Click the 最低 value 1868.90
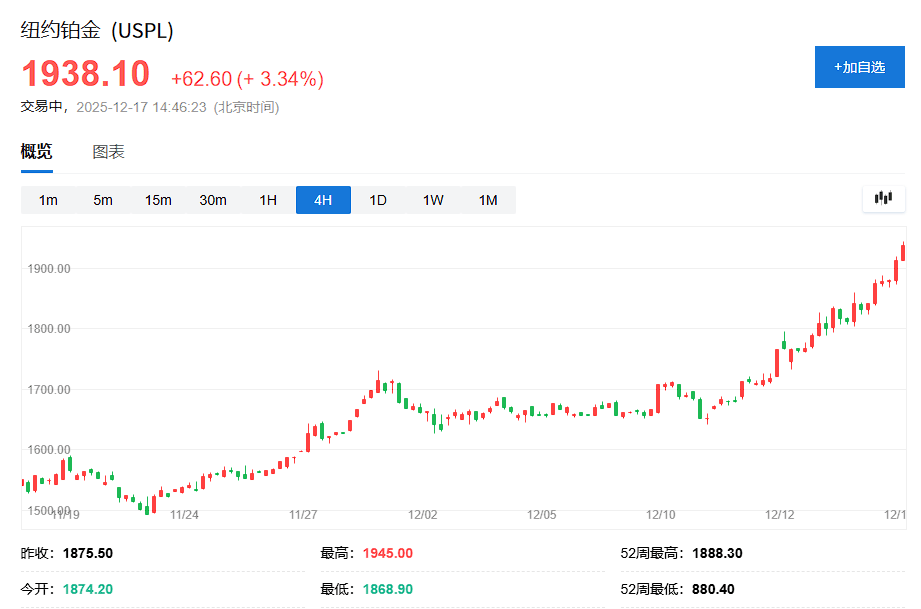Viewport: 921px width, 609px height. tap(387, 589)
